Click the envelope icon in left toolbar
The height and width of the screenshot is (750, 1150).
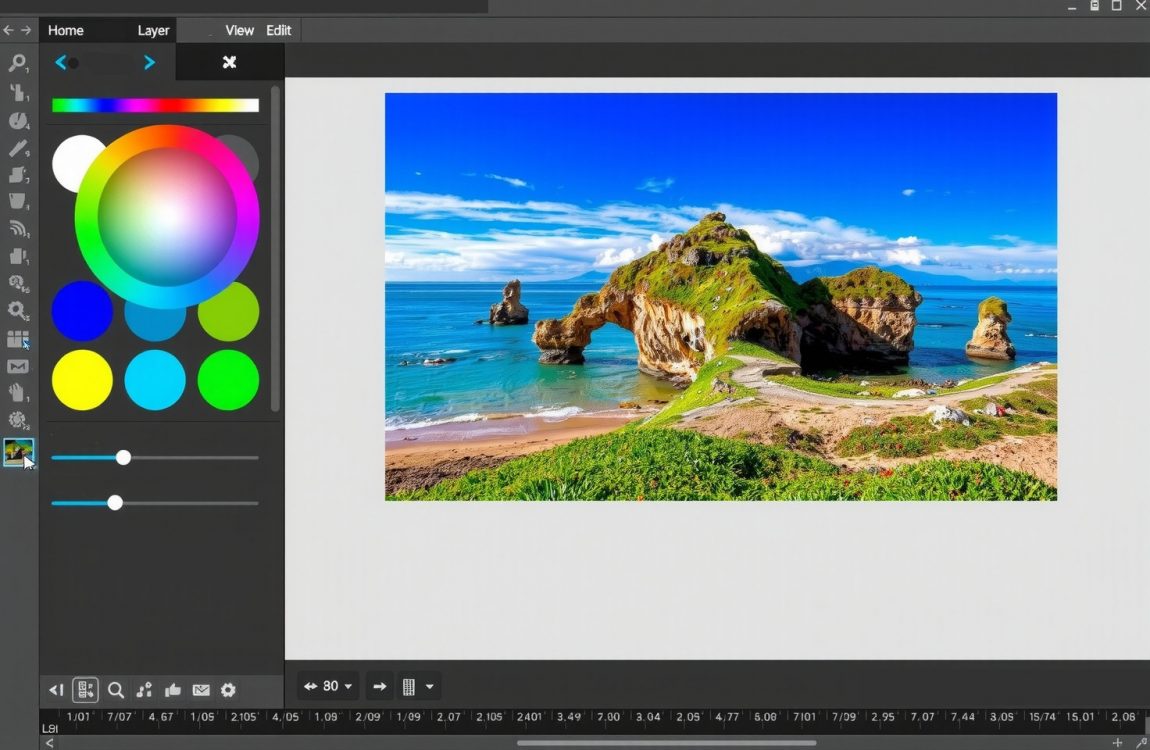pyautogui.click(x=18, y=366)
